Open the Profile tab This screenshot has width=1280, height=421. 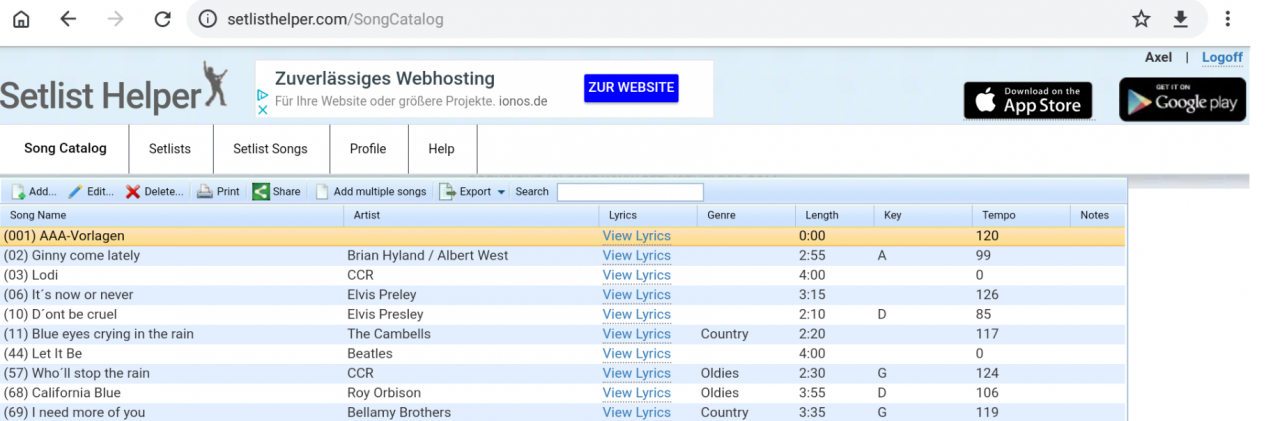point(367,149)
